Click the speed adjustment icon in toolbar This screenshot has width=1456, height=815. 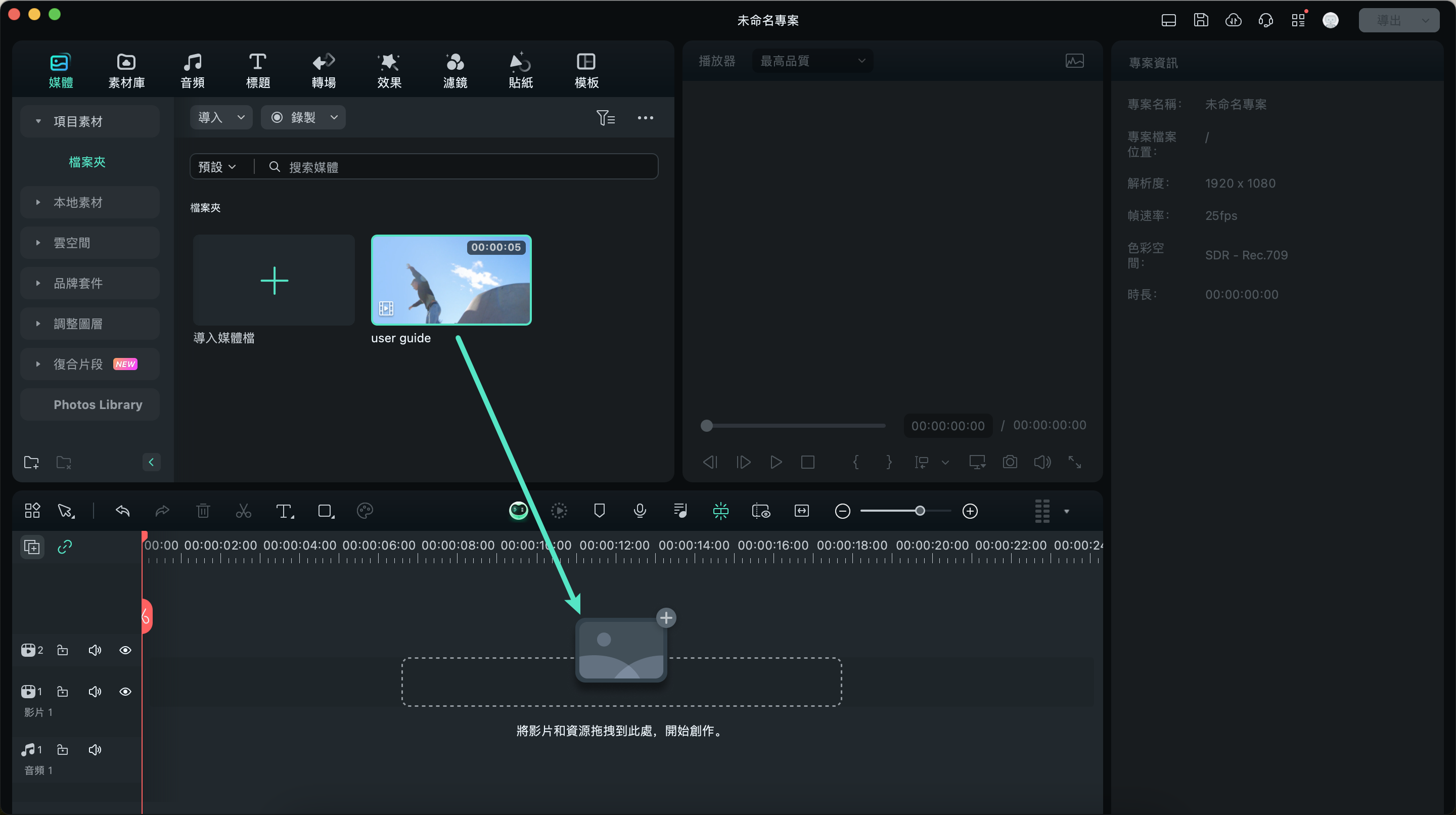pos(559,511)
